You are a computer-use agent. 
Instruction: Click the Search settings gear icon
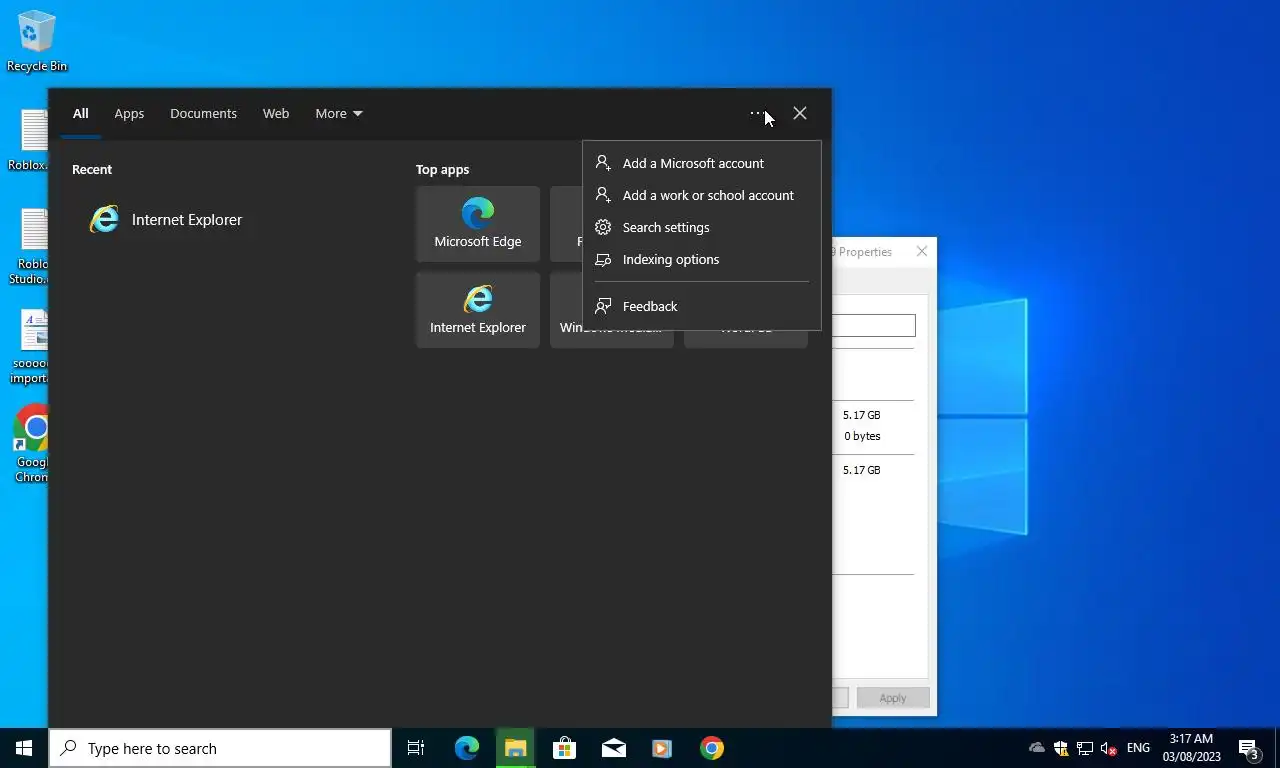[603, 227]
